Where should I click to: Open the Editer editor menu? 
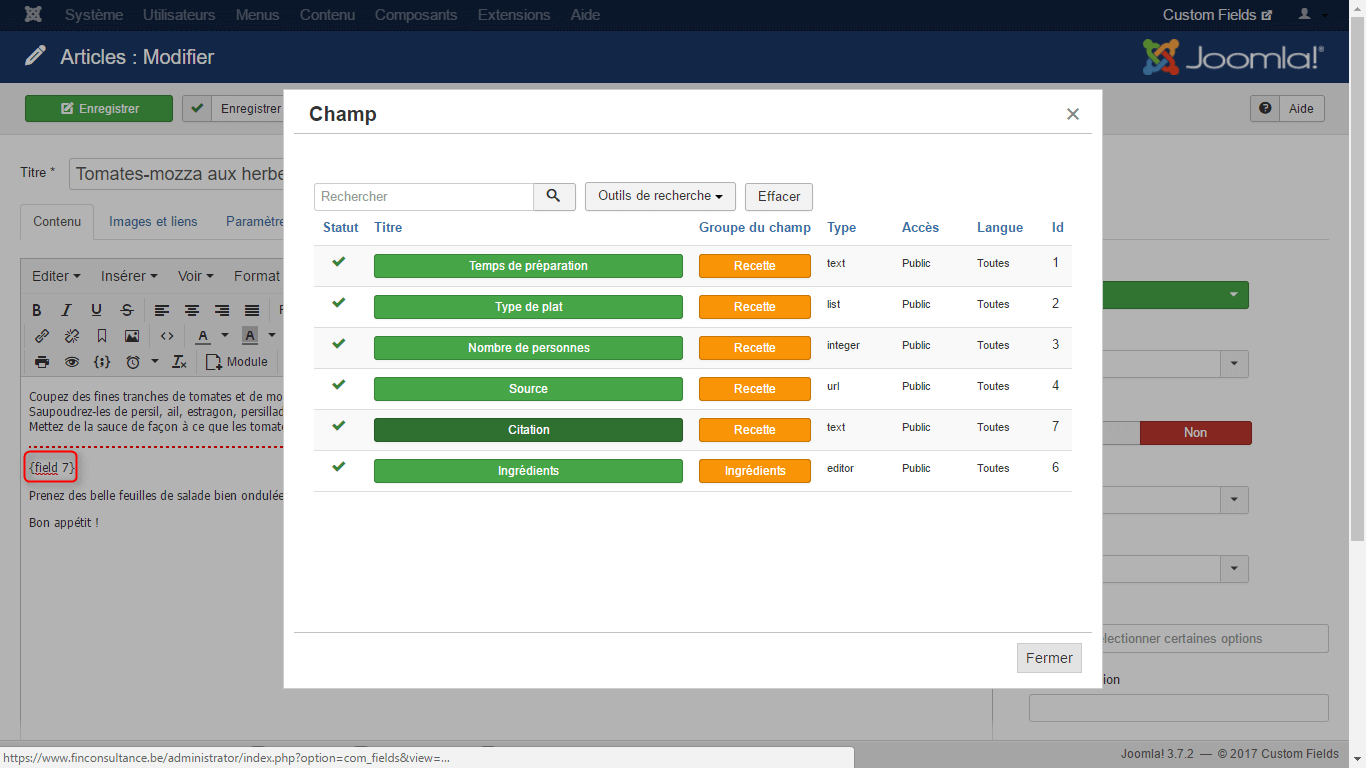point(57,276)
